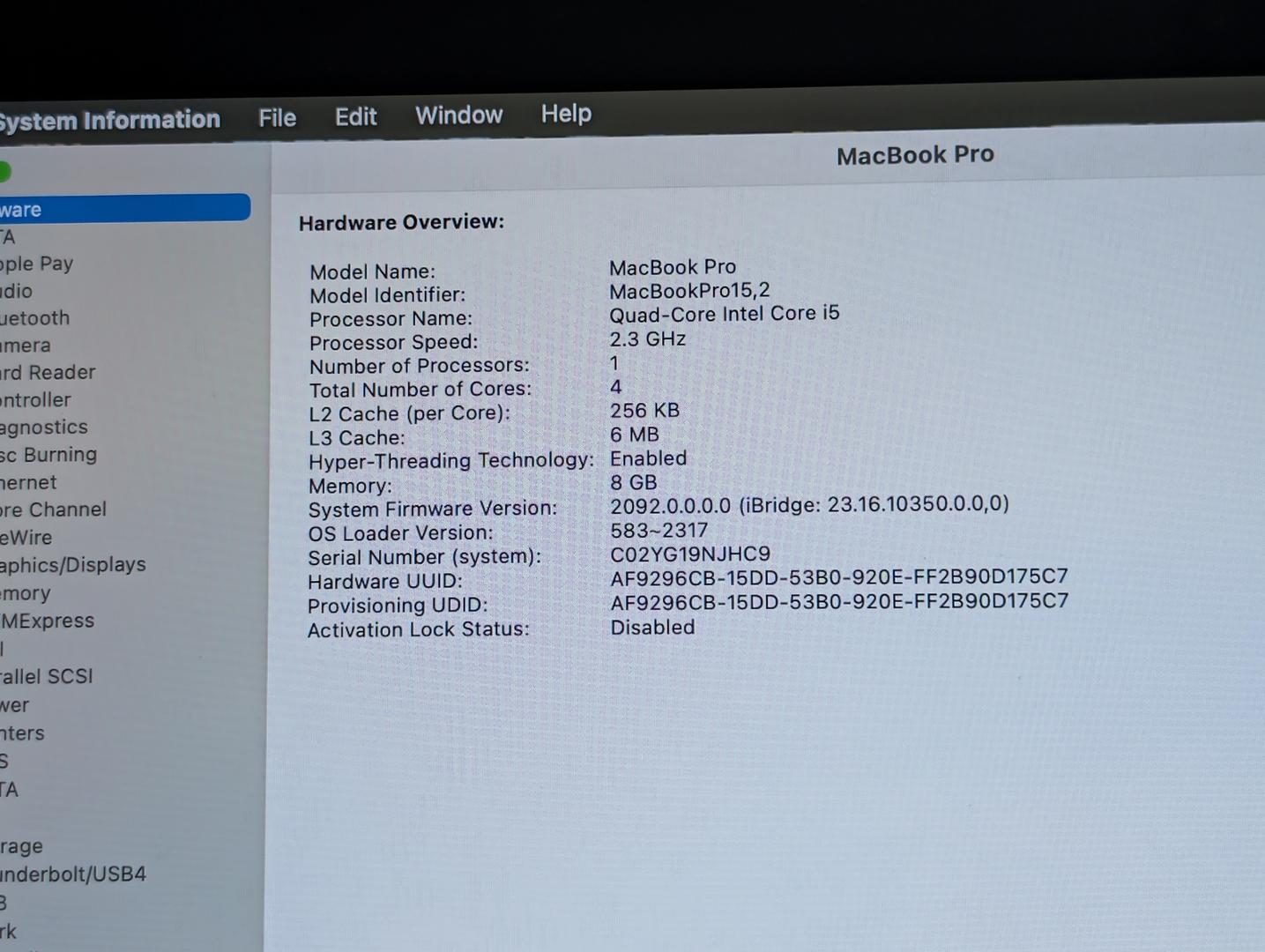The image size is (1265, 952).
Task: Click the L3 Cache value 6 MB
Action: click(635, 435)
